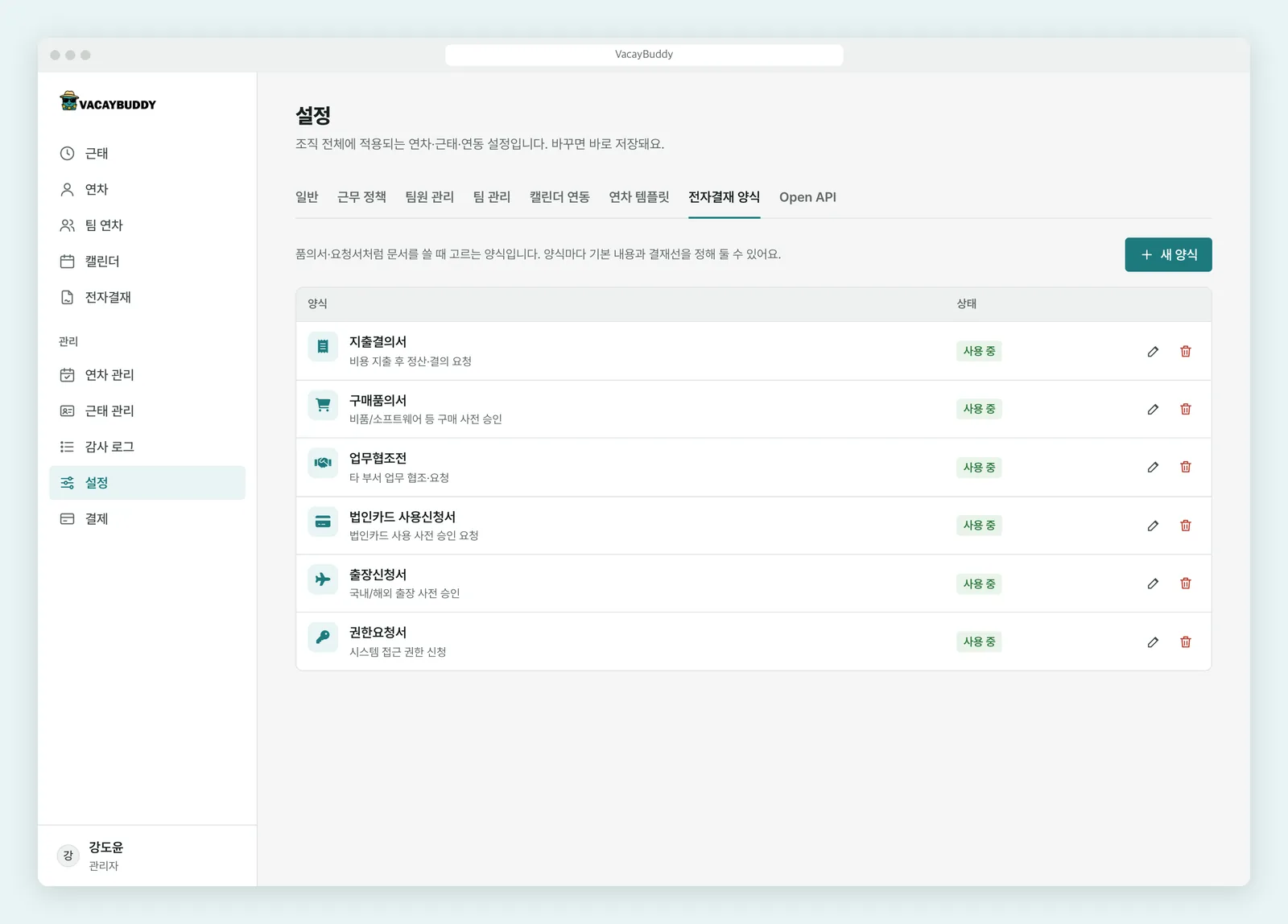Click the key icon beside 권한요청서

click(x=323, y=637)
